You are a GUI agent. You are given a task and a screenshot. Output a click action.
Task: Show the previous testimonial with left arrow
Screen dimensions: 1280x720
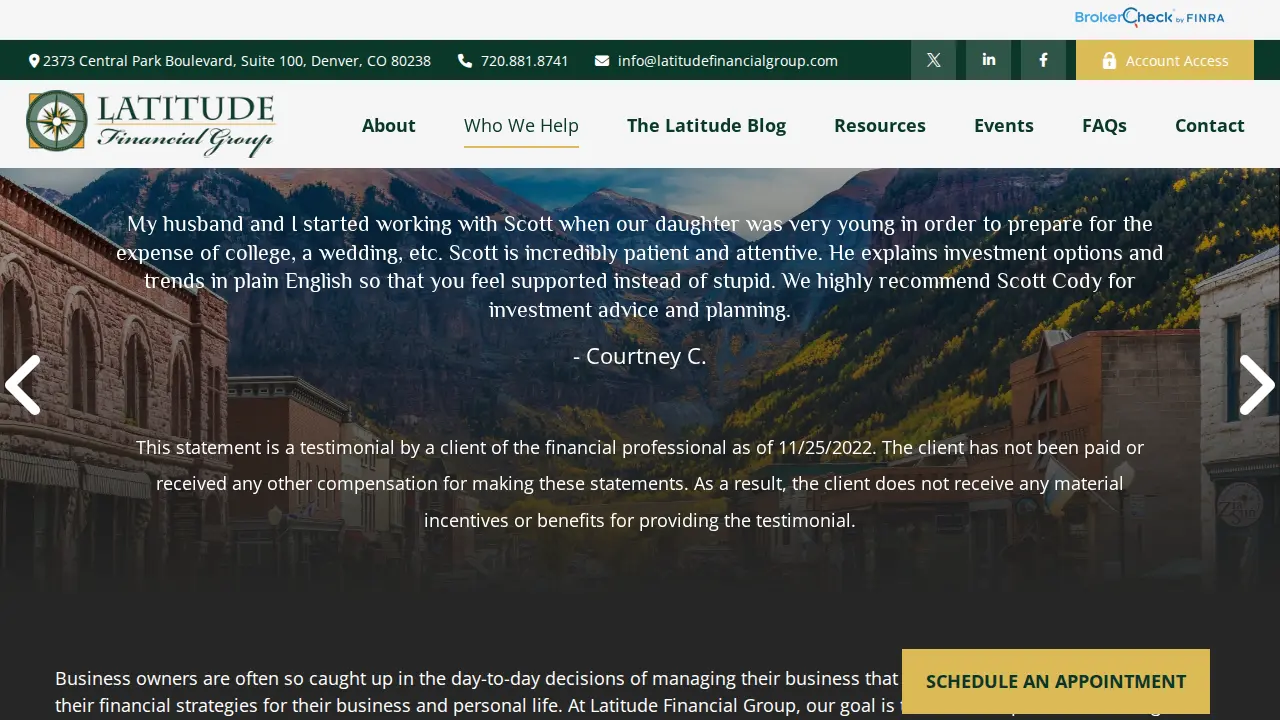click(22, 385)
